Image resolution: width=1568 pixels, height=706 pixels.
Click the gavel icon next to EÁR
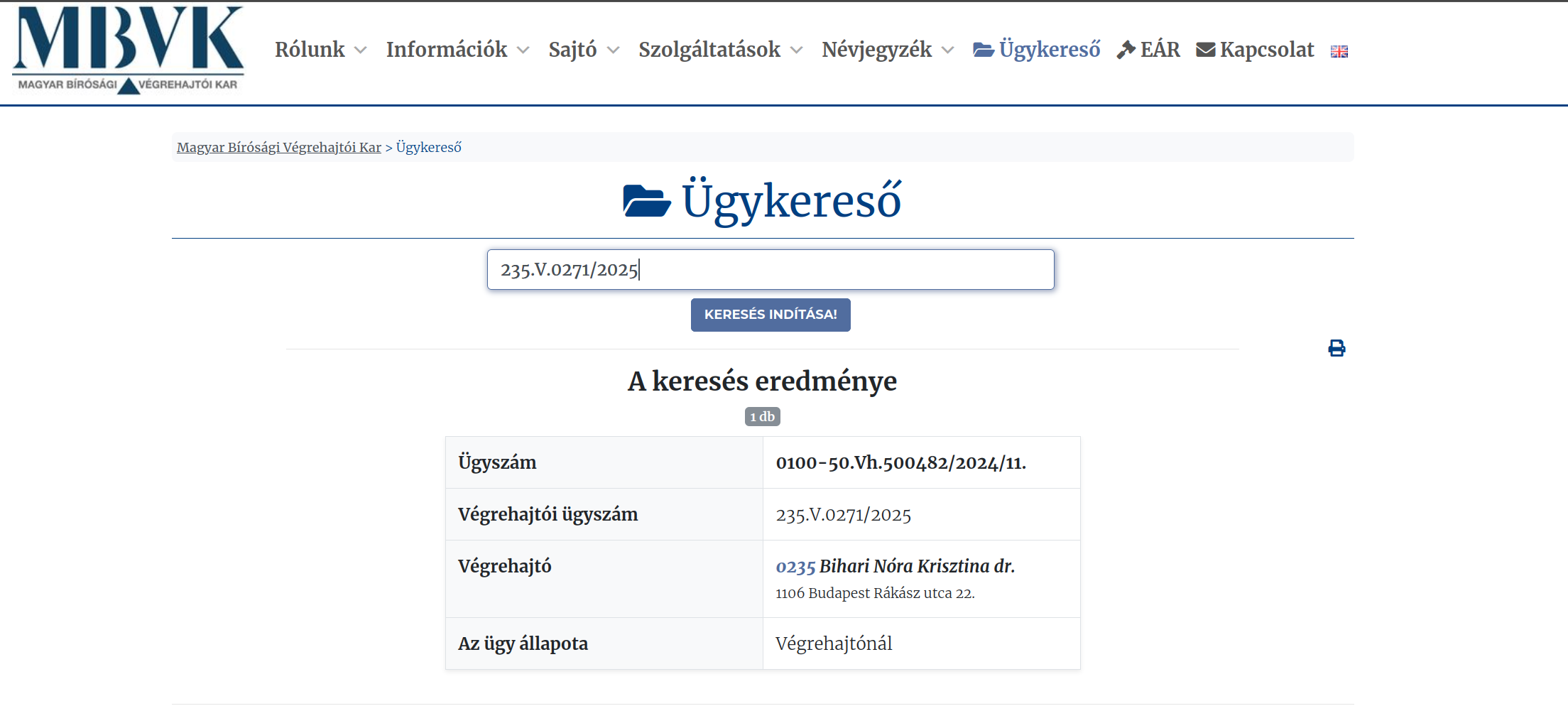click(x=1126, y=50)
